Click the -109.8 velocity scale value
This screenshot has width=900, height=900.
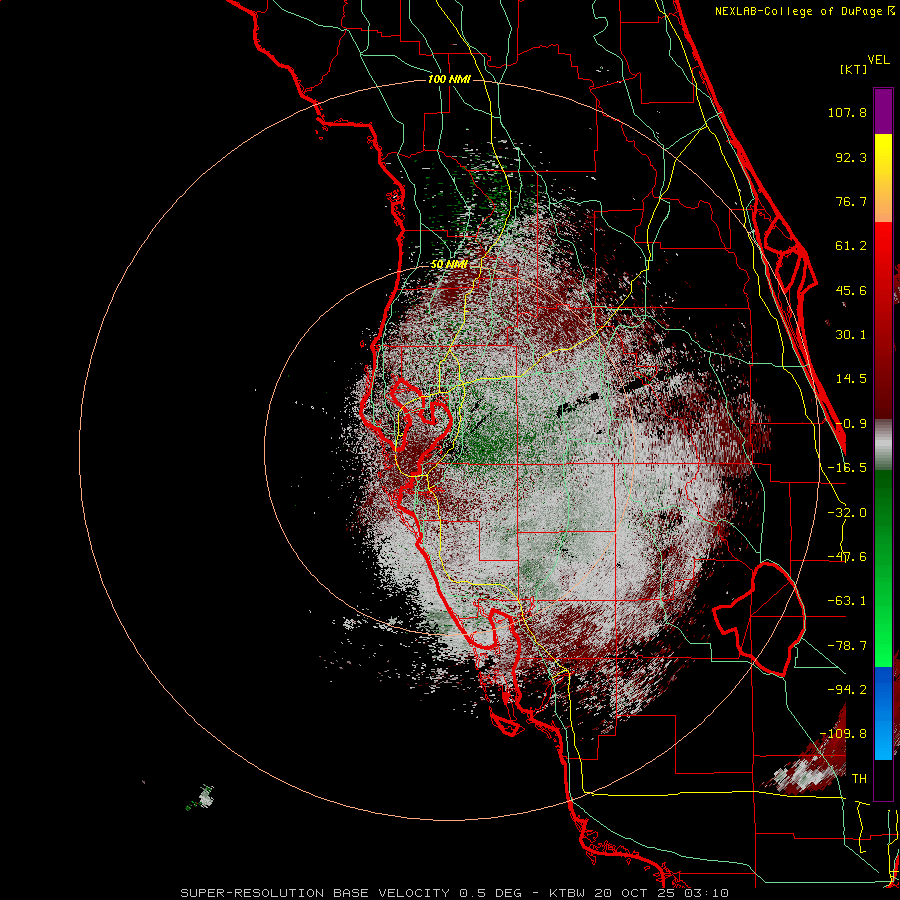[x=843, y=734]
